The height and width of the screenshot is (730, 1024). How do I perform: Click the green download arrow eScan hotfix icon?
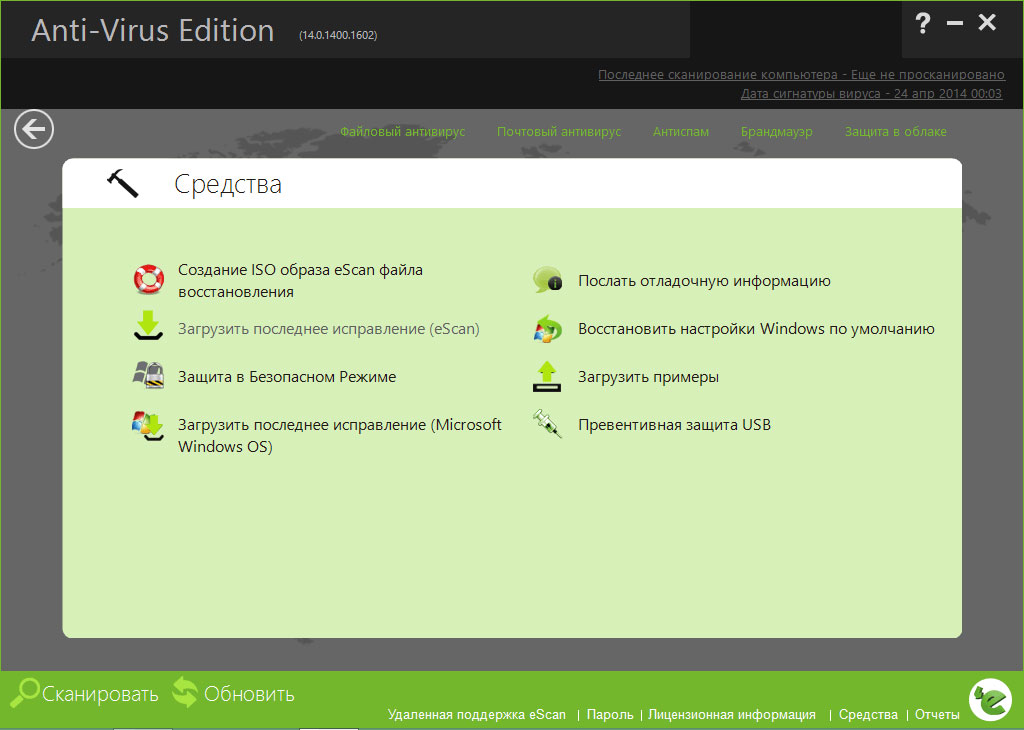(x=149, y=326)
